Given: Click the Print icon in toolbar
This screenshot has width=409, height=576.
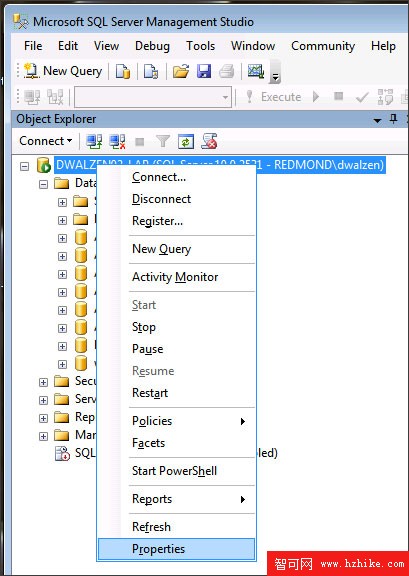Looking at the screenshot, I should 227,71.
